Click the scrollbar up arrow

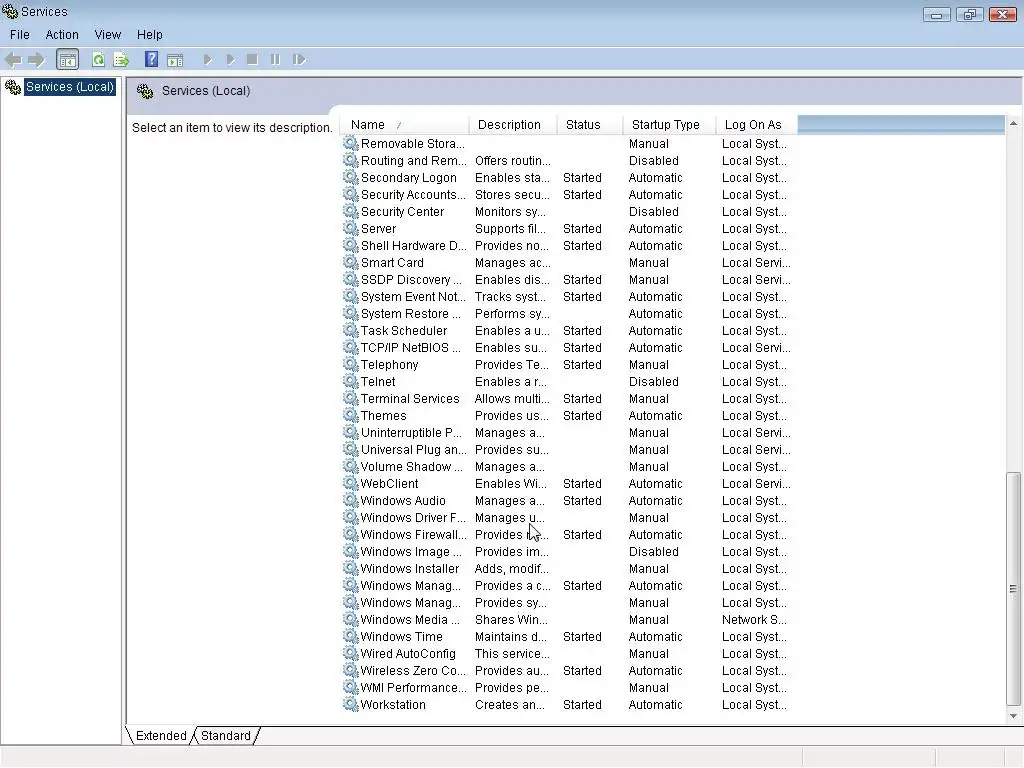tap(1014, 123)
